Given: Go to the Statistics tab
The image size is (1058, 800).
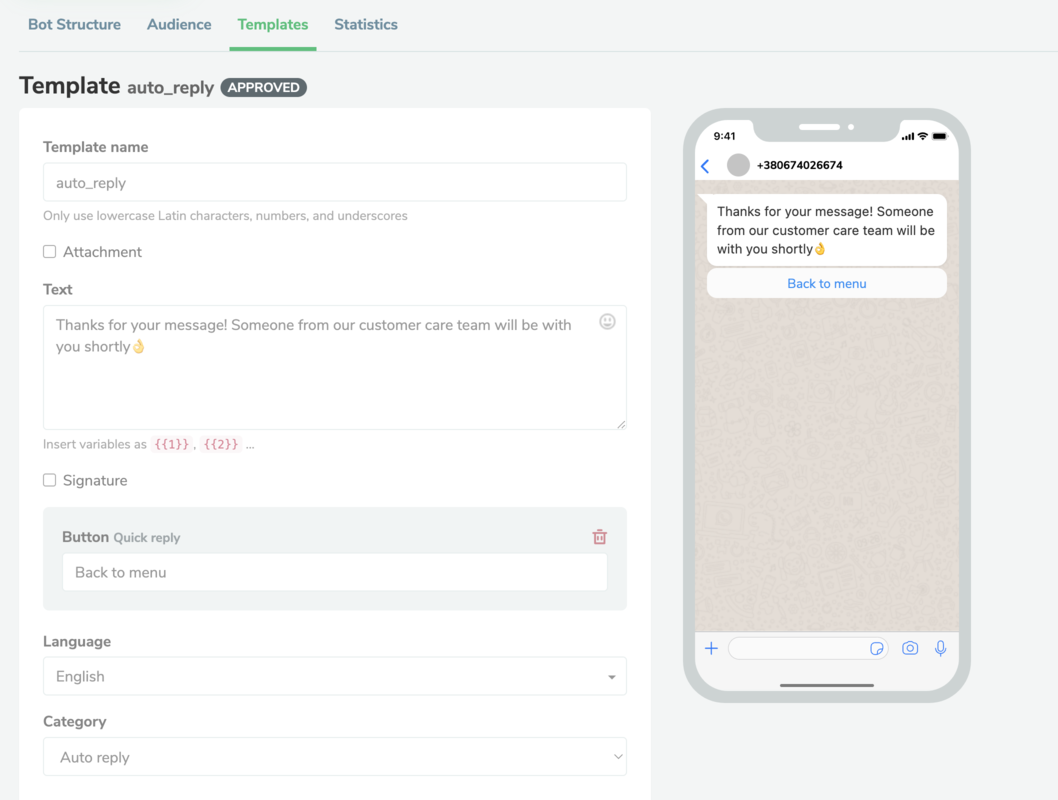Looking at the screenshot, I should click(365, 25).
